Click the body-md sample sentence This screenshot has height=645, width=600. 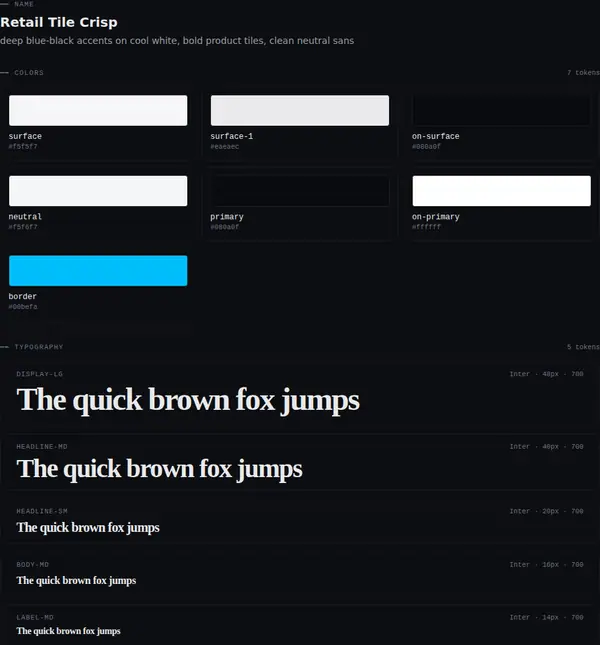(76, 580)
